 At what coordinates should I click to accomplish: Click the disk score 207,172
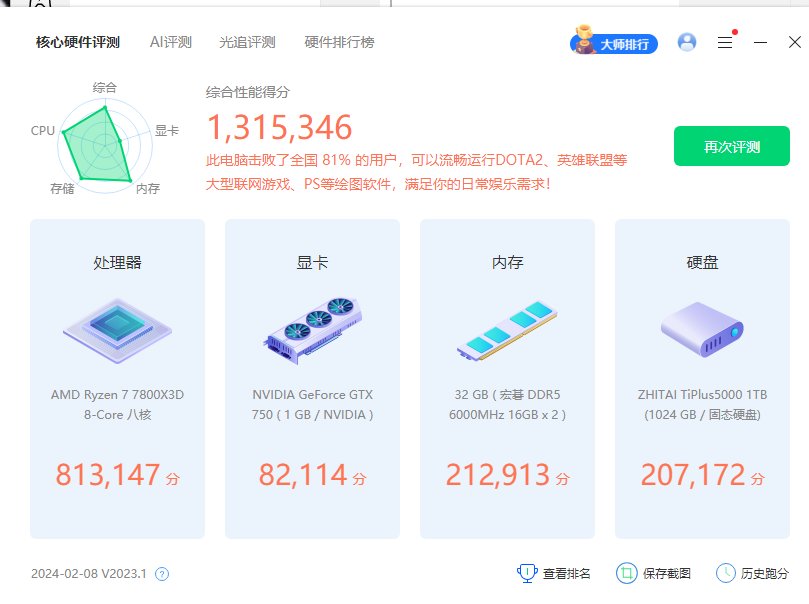pos(693,475)
